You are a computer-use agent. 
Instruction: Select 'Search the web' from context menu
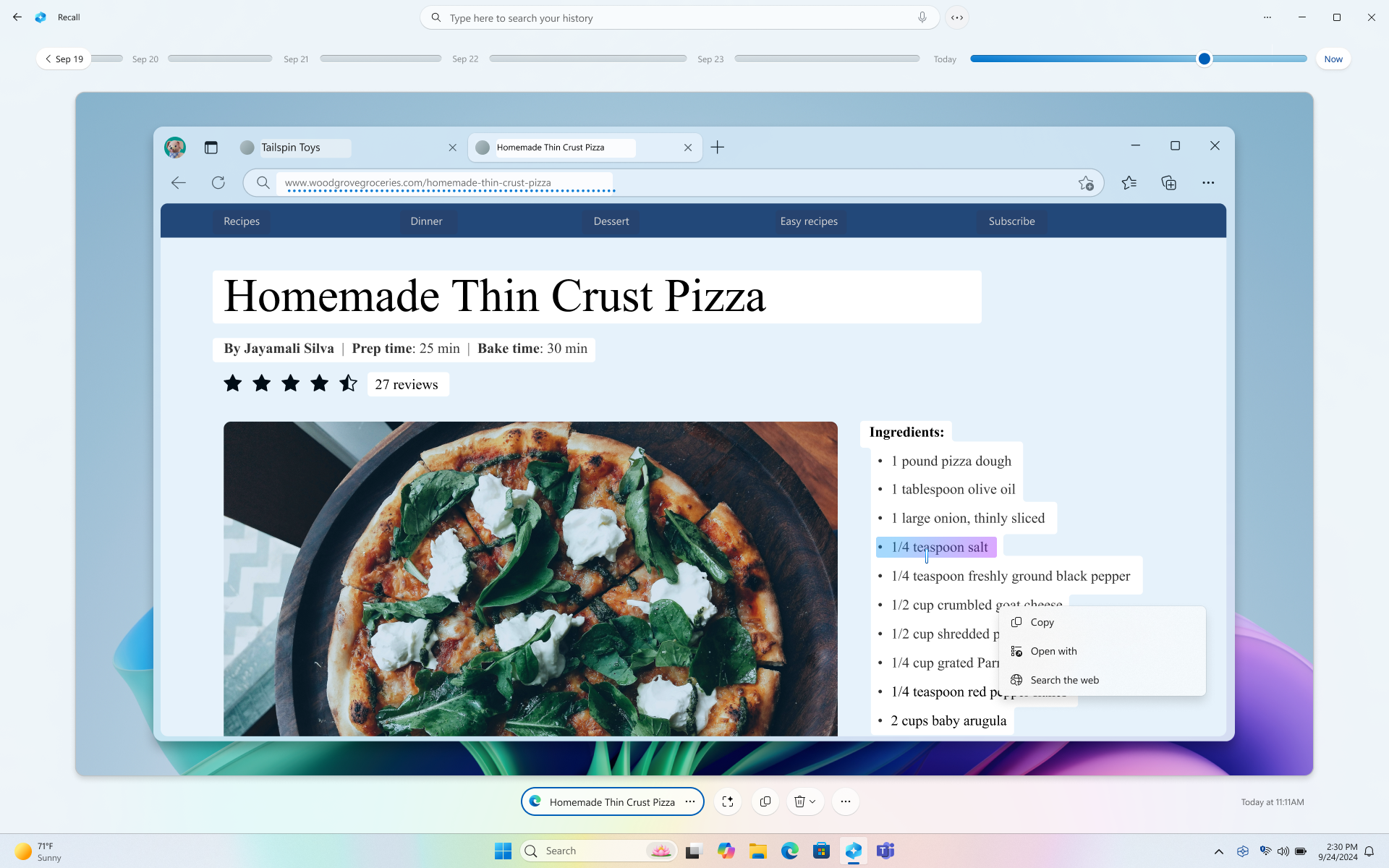coord(1064,679)
